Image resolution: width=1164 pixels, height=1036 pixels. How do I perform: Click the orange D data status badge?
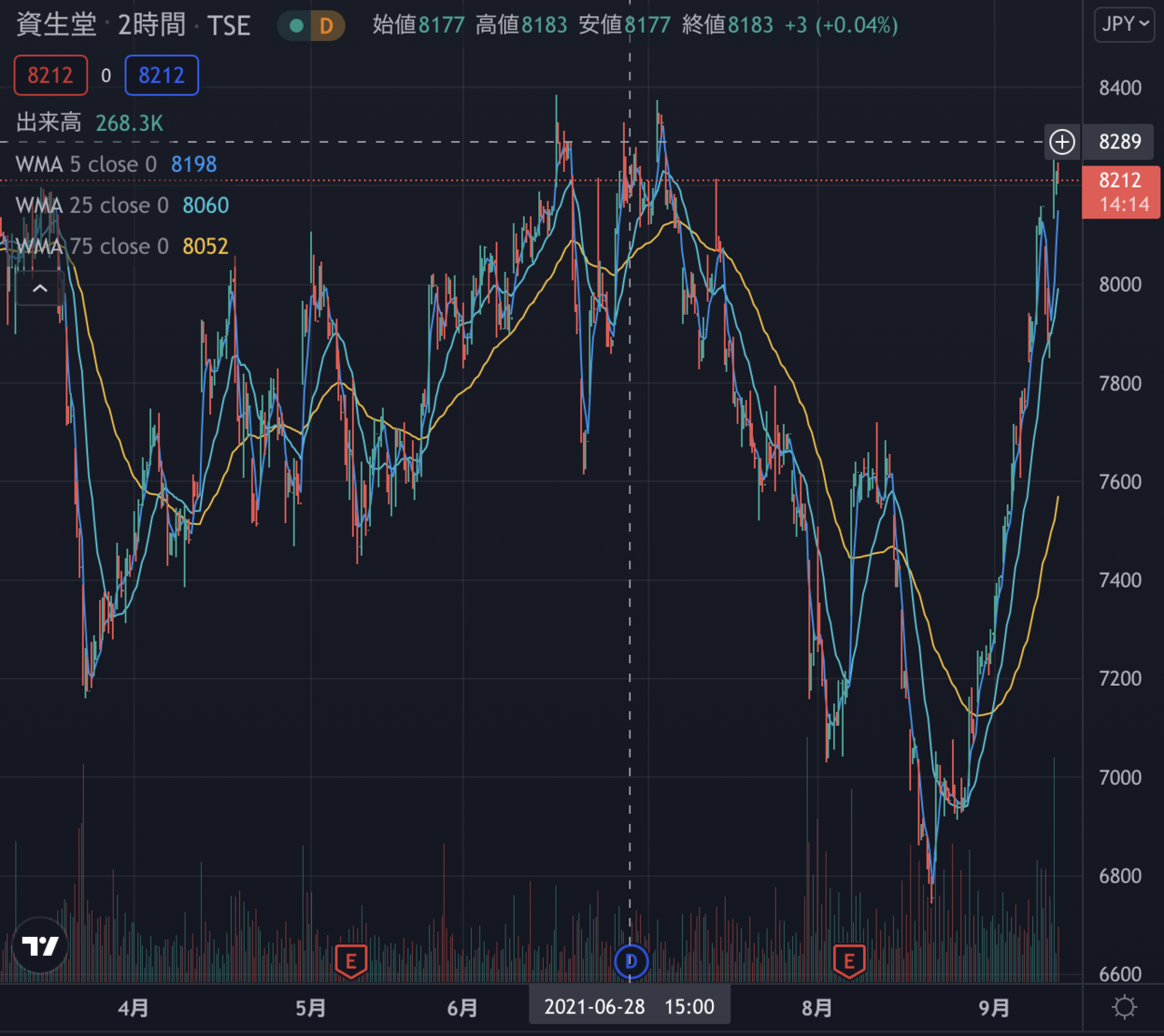coord(326,25)
